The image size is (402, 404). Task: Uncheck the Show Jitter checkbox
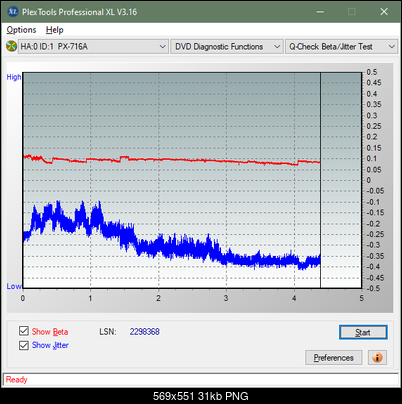pyautogui.click(x=24, y=345)
